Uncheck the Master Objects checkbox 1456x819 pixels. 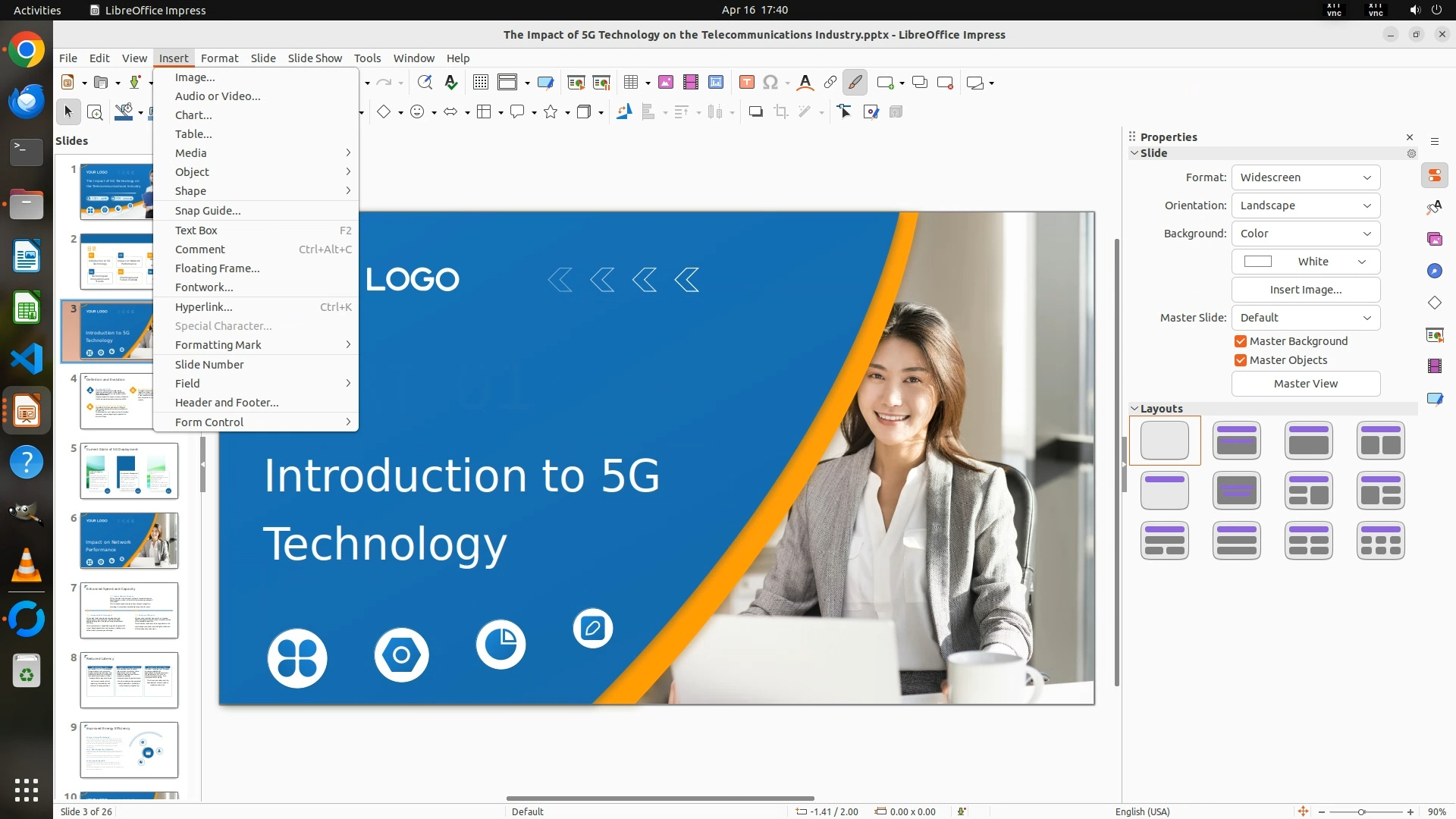pos(1241,360)
